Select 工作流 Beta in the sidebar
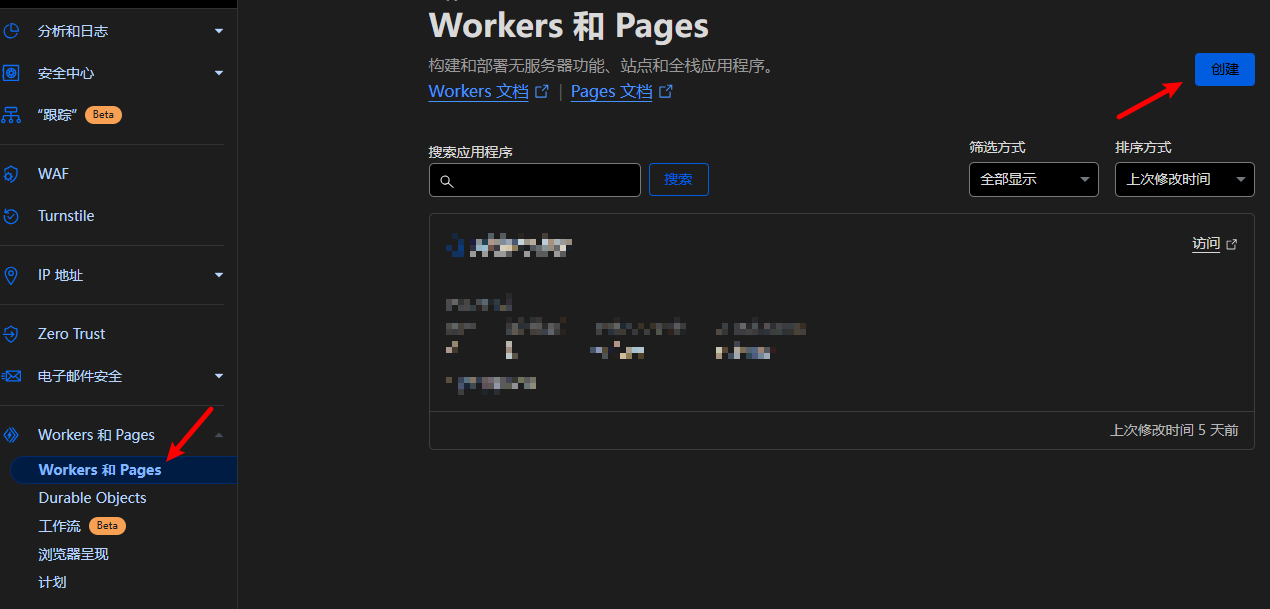The image size is (1270, 609). 59,526
